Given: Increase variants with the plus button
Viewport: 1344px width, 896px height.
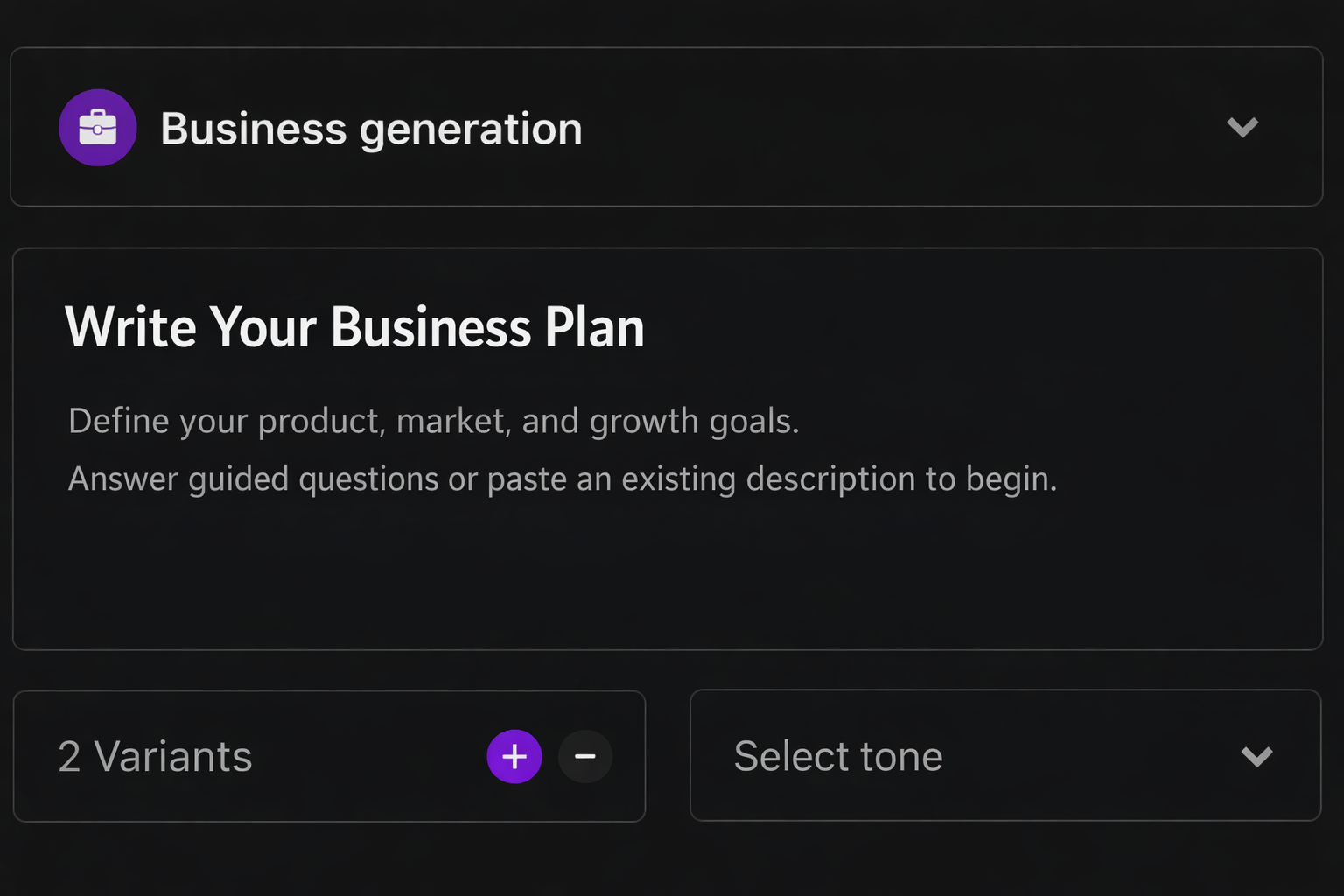Looking at the screenshot, I should tap(514, 756).
